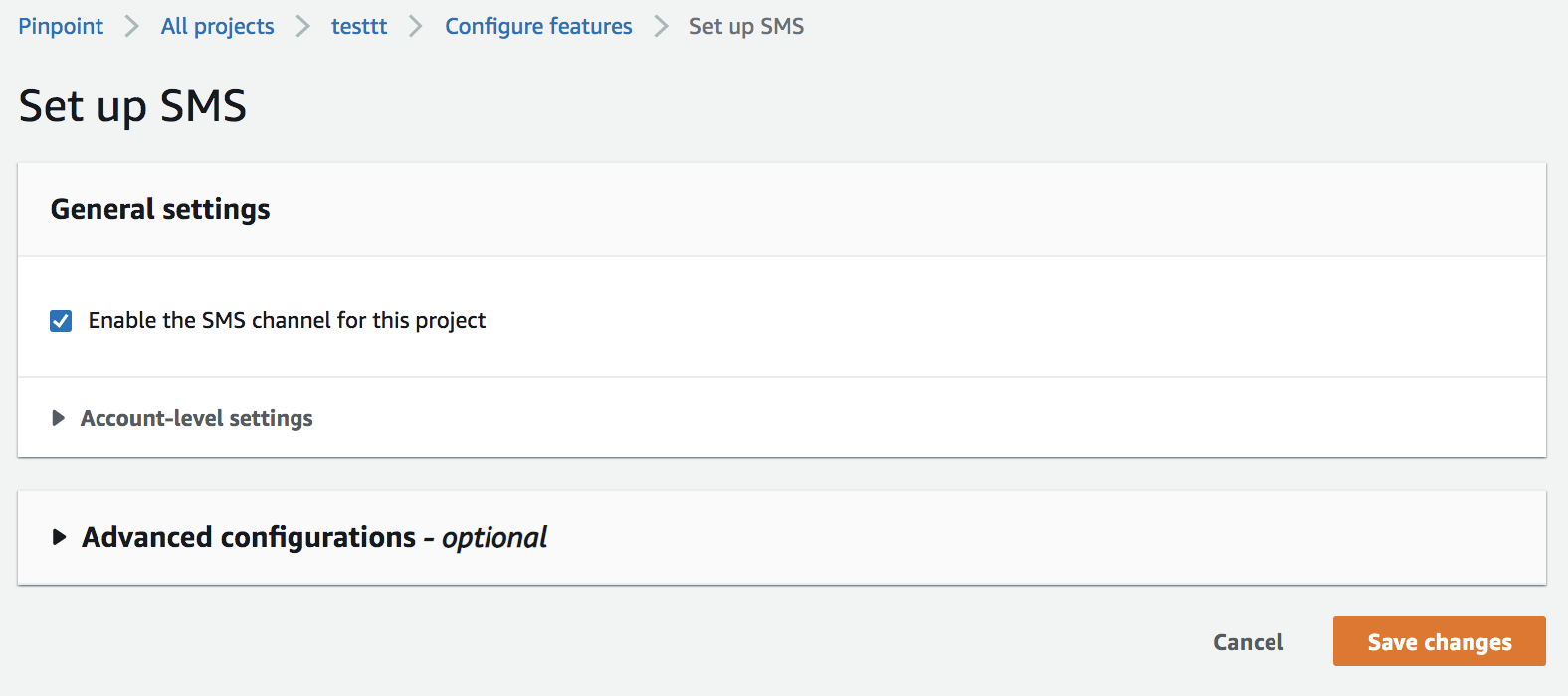Click the chevron after Configure features breadcrumb
1568x696 pixels.
tap(661, 27)
